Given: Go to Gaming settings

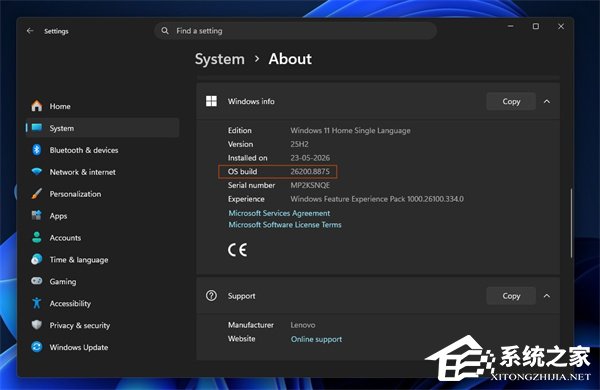Looking at the screenshot, I should tap(103, 281).
